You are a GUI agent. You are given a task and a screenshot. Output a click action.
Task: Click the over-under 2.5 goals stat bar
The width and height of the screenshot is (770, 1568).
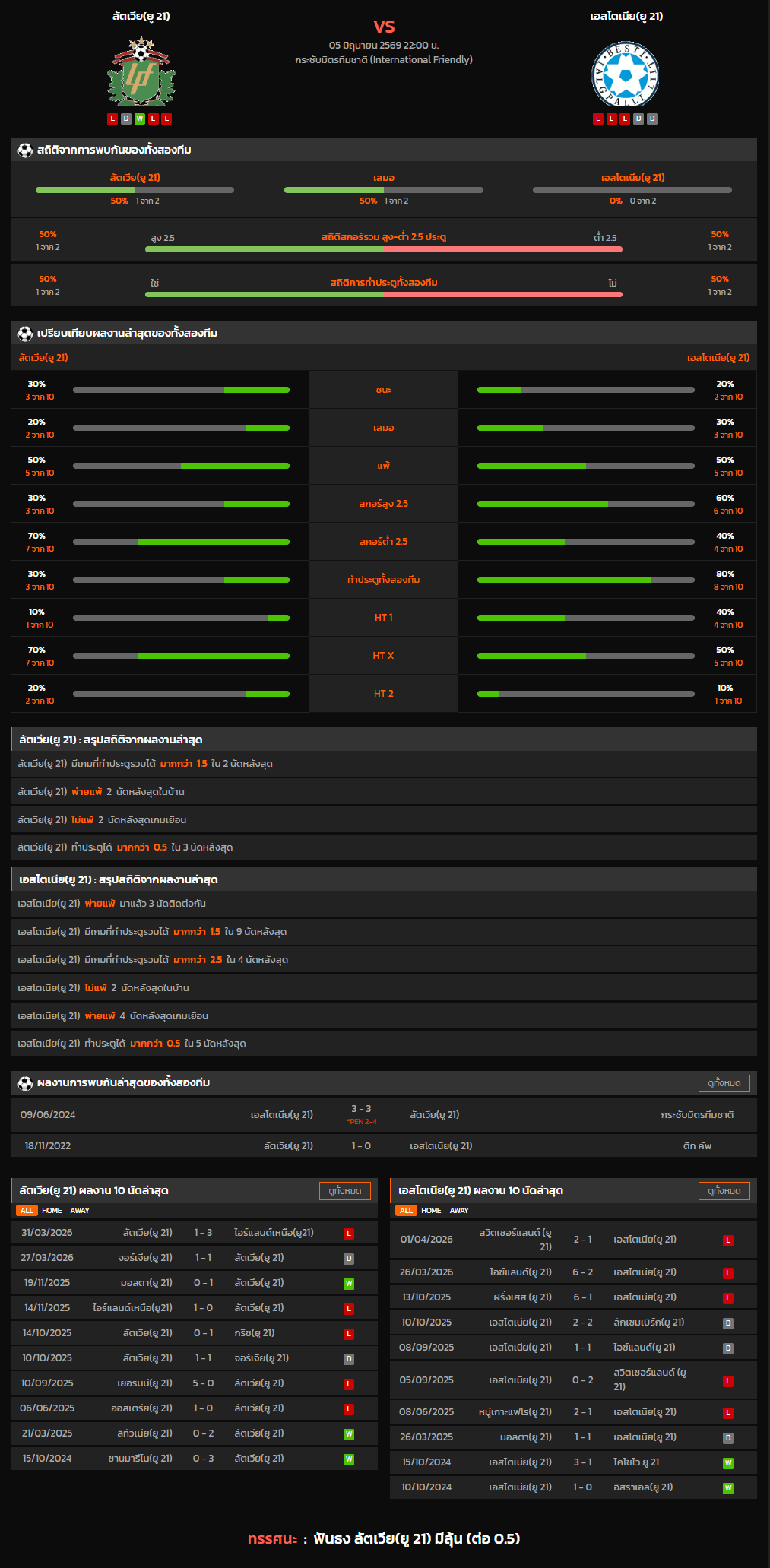tap(384, 249)
